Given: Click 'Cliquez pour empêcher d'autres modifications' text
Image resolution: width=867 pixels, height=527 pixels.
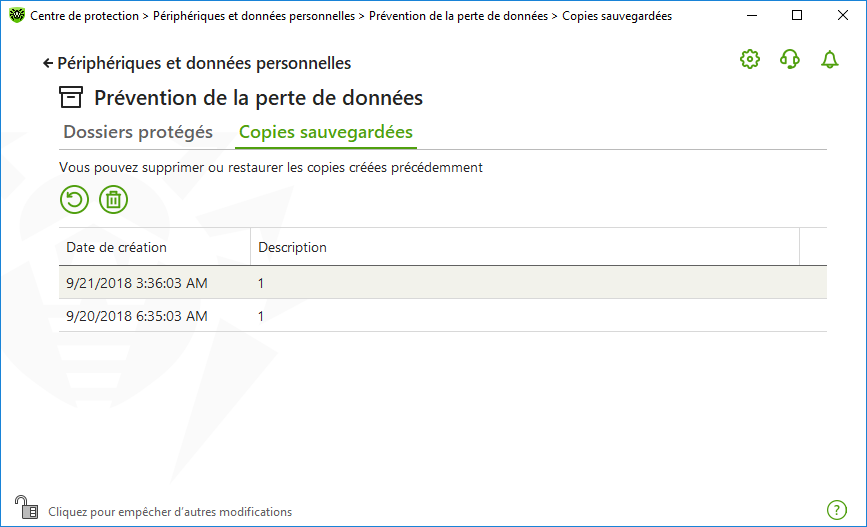Looking at the screenshot, I should tap(170, 512).
